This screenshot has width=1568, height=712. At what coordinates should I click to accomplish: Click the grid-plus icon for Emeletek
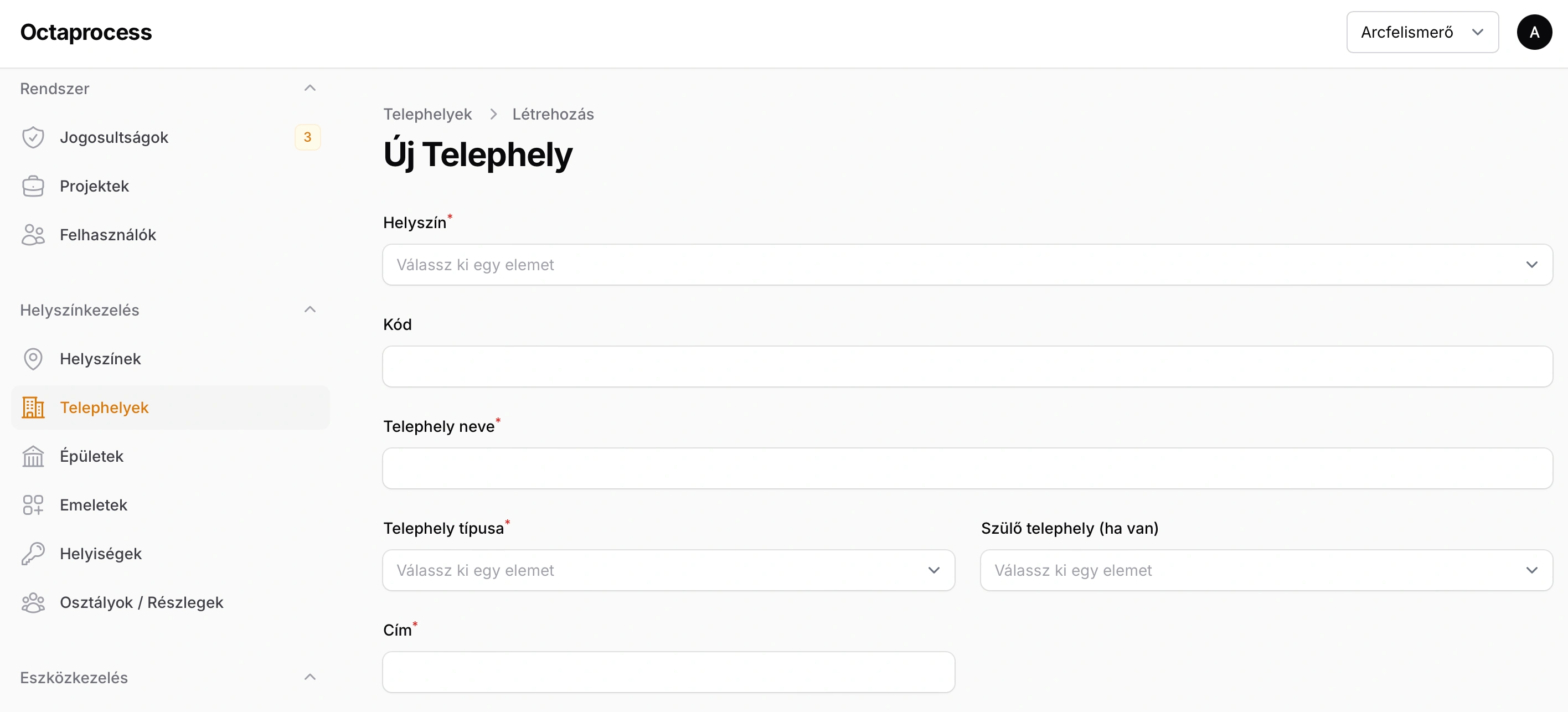33,505
